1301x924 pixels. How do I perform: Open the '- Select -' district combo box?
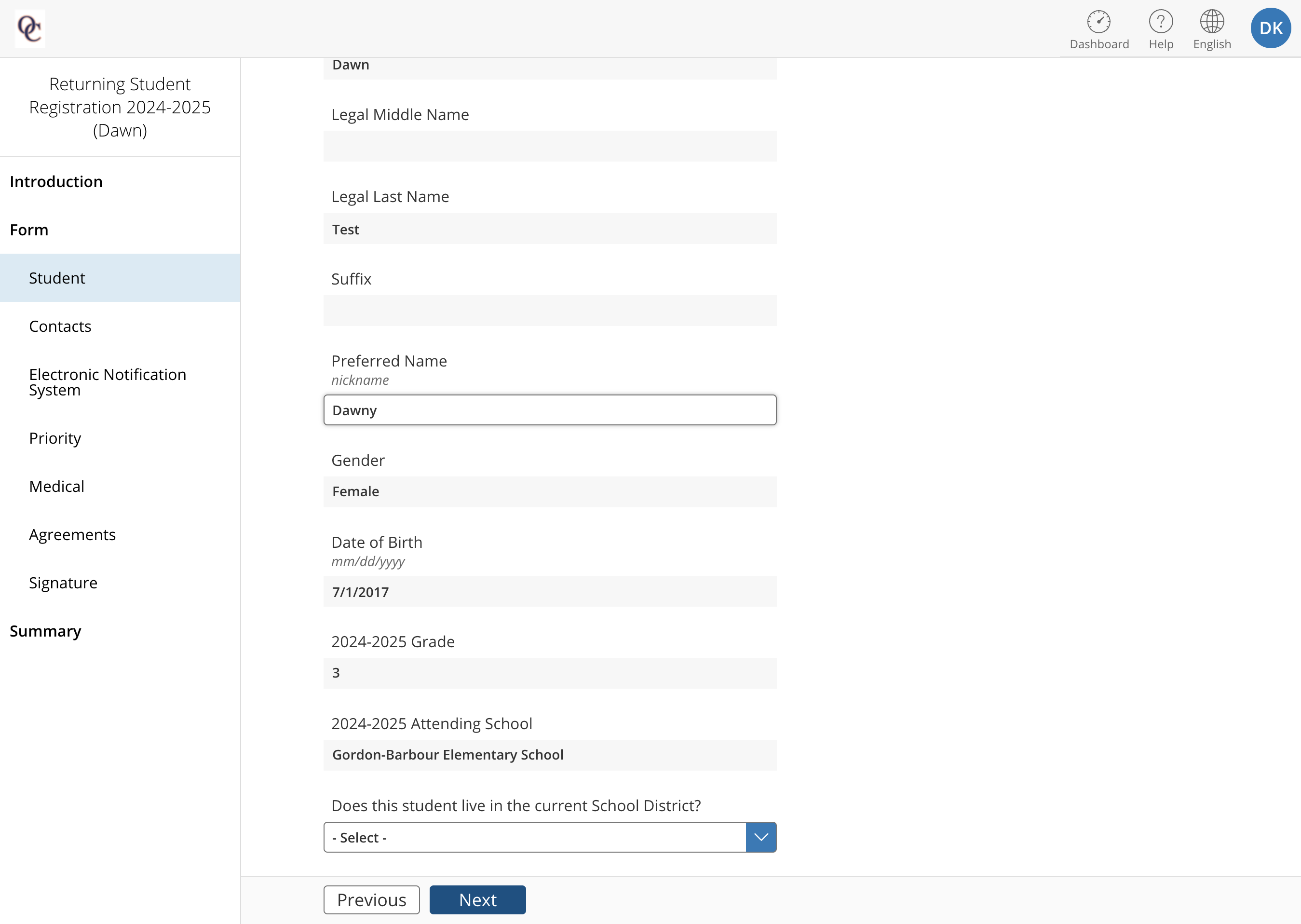[x=550, y=837]
